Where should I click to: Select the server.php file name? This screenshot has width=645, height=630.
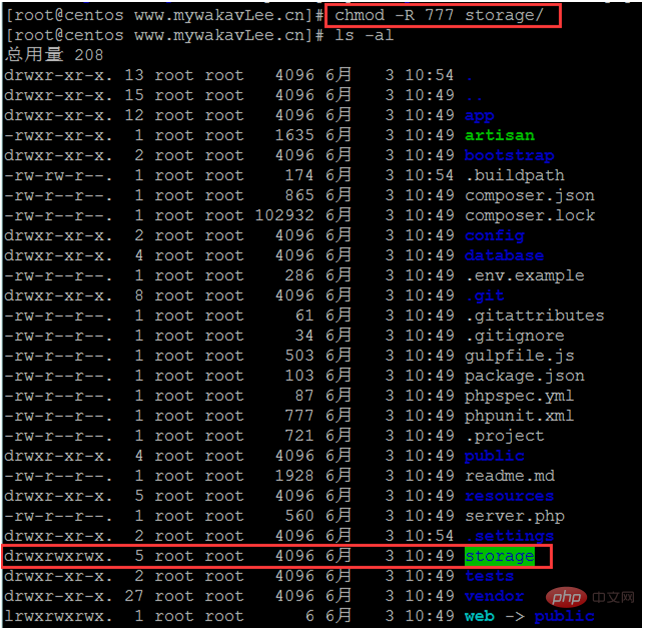coord(514,516)
